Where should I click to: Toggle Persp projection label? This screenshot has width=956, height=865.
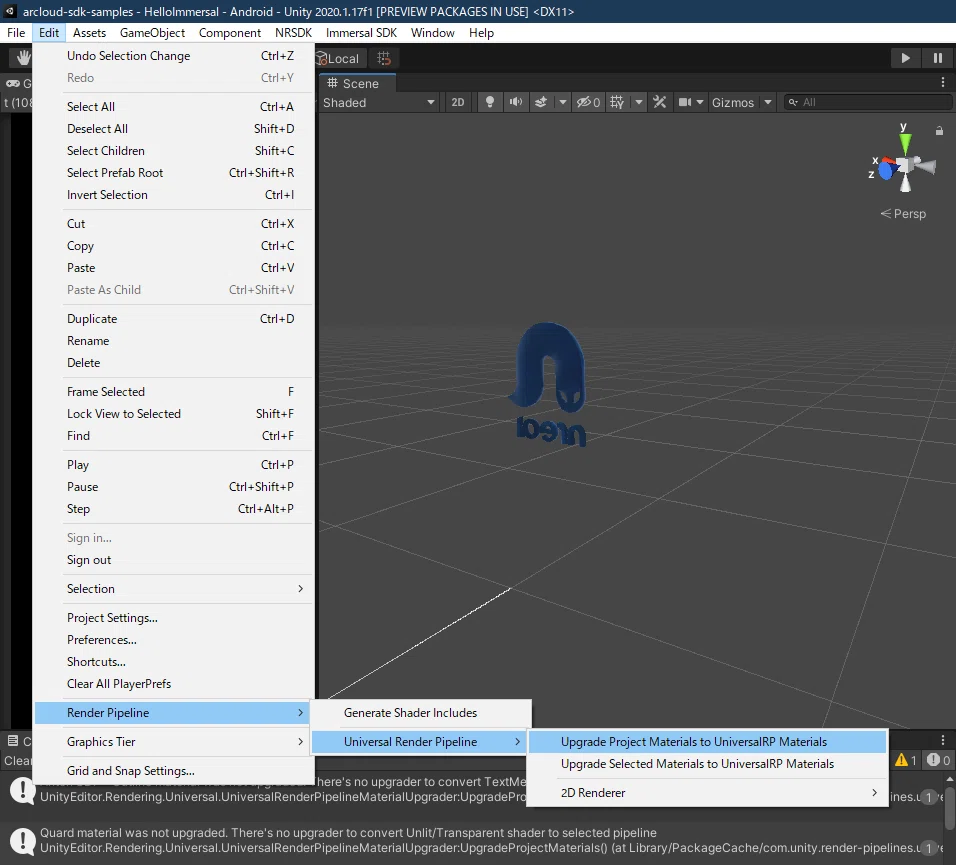903,213
